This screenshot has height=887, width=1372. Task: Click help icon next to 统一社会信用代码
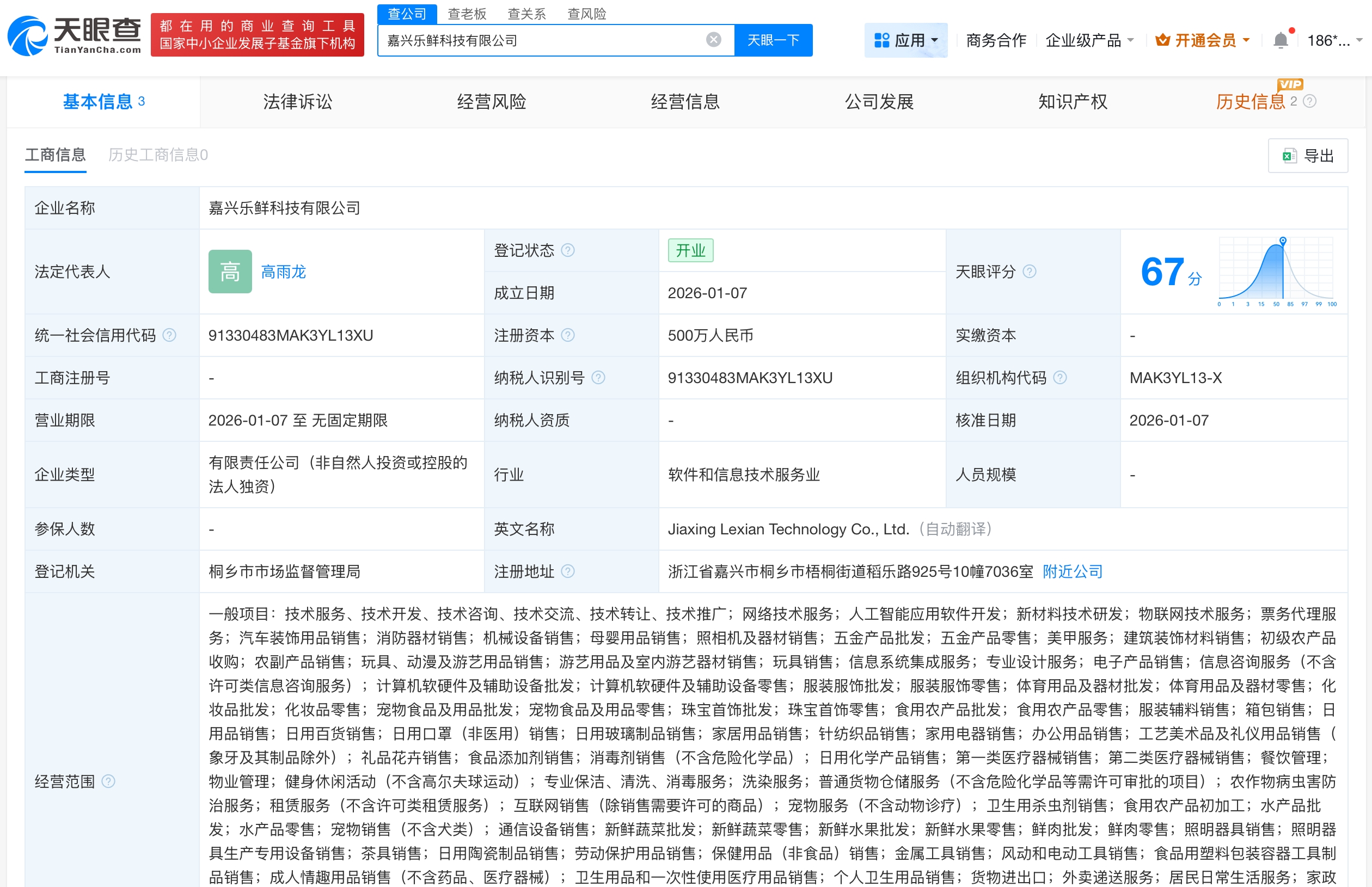[x=169, y=335]
